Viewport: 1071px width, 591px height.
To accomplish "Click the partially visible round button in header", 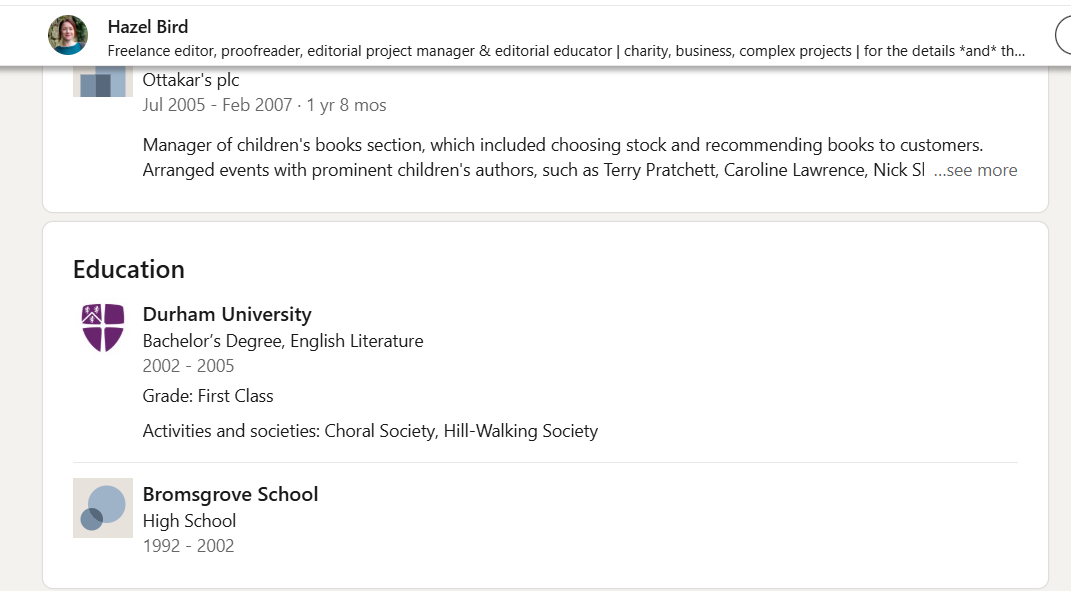I will pyautogui.click(x=1063, y=36).
